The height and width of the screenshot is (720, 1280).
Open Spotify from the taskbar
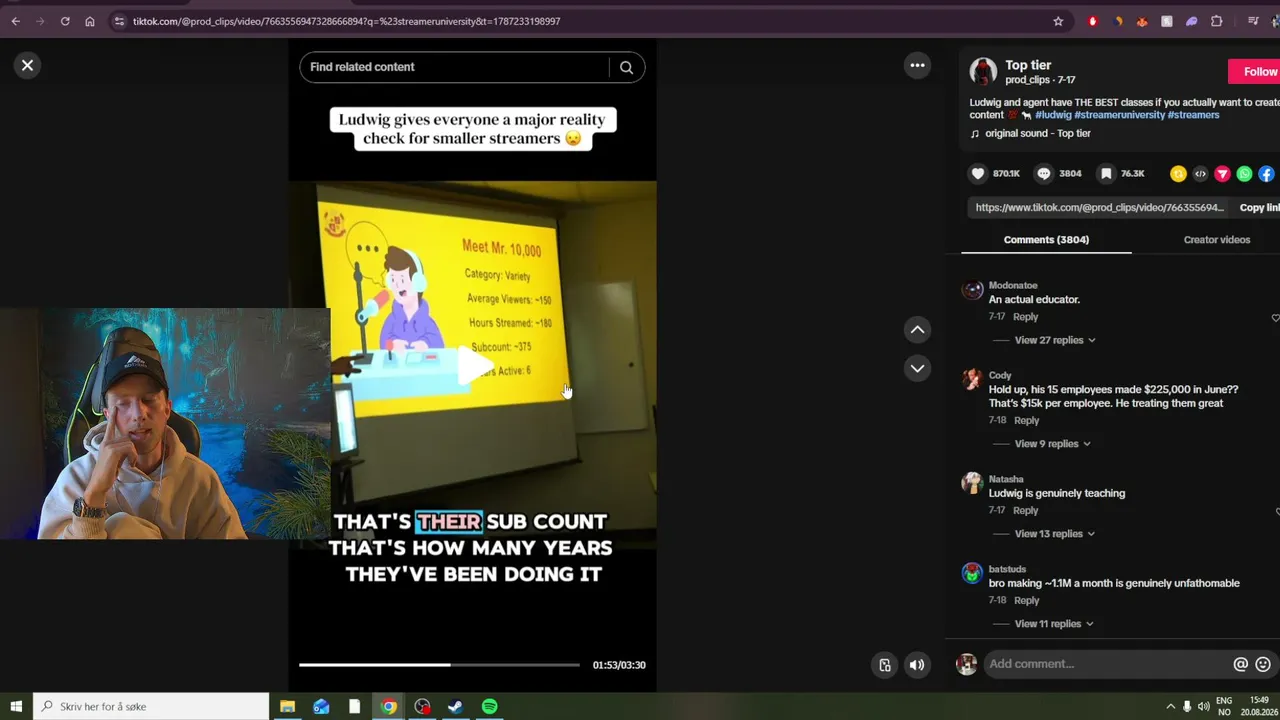(x=489, y=706)
